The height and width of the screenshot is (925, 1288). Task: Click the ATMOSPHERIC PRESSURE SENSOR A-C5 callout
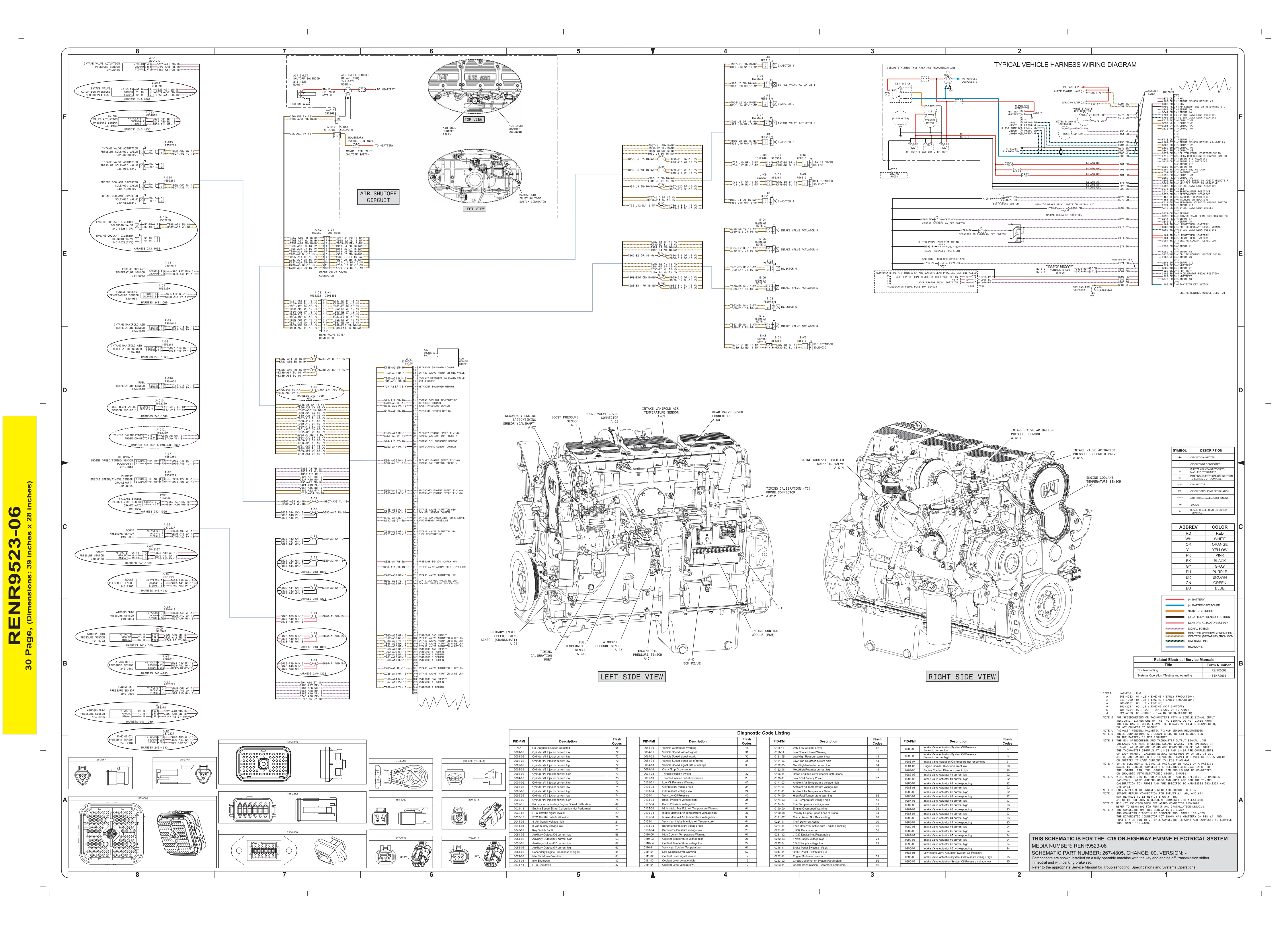tap(608, 645)
